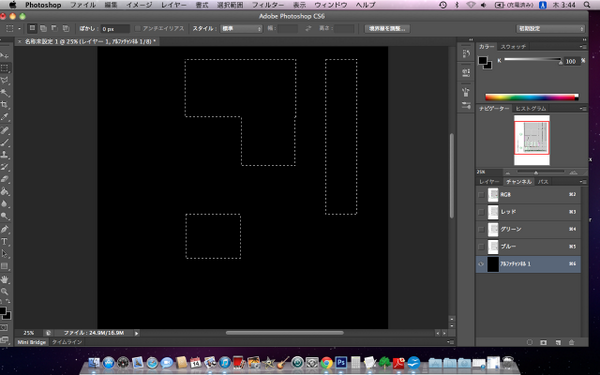Toggle Quick Mask mode icon
The width and height of the screenshot is (600, 375).
click(x=4, y=328)
